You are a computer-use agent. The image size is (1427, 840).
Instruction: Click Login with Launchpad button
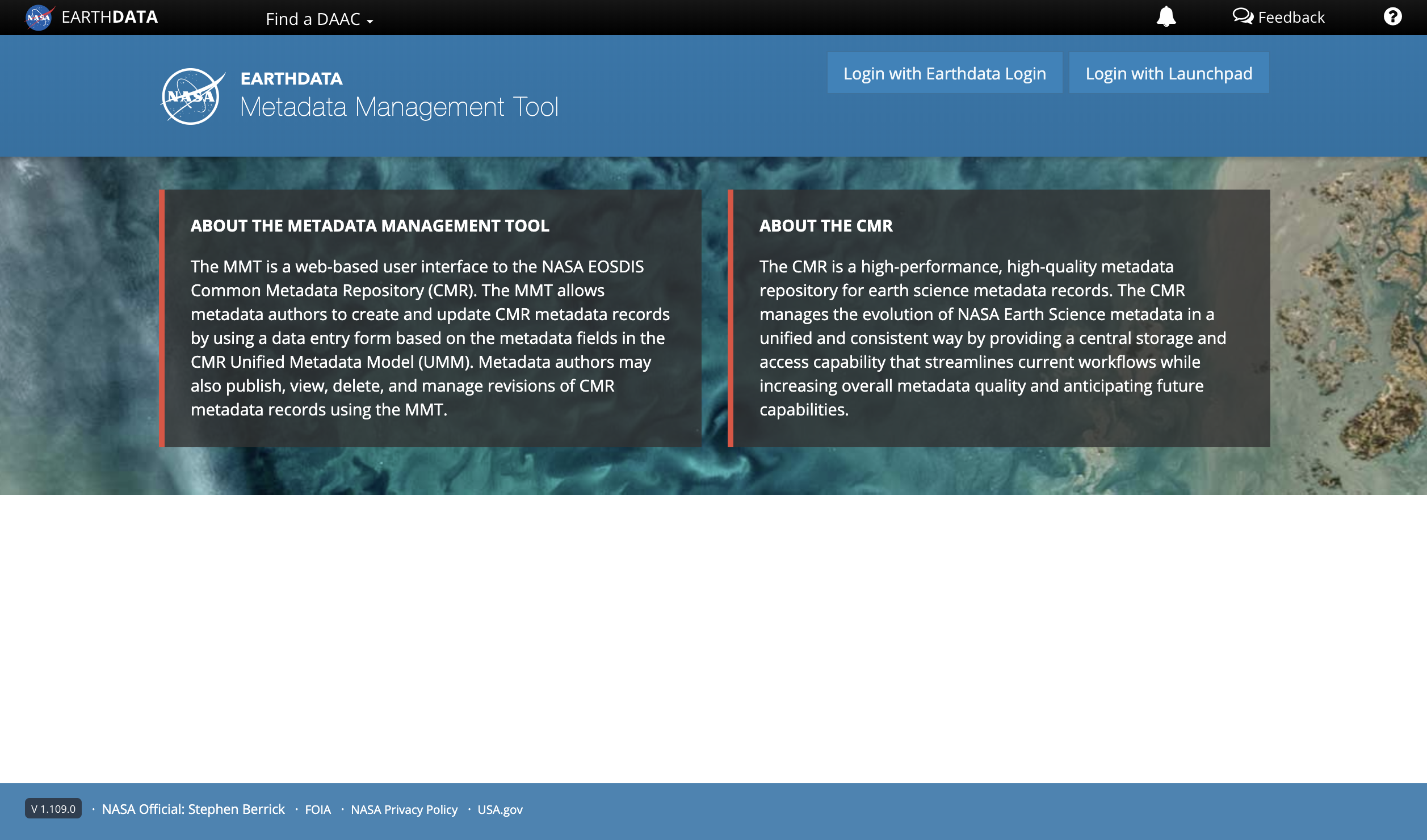click(1169, 73)
